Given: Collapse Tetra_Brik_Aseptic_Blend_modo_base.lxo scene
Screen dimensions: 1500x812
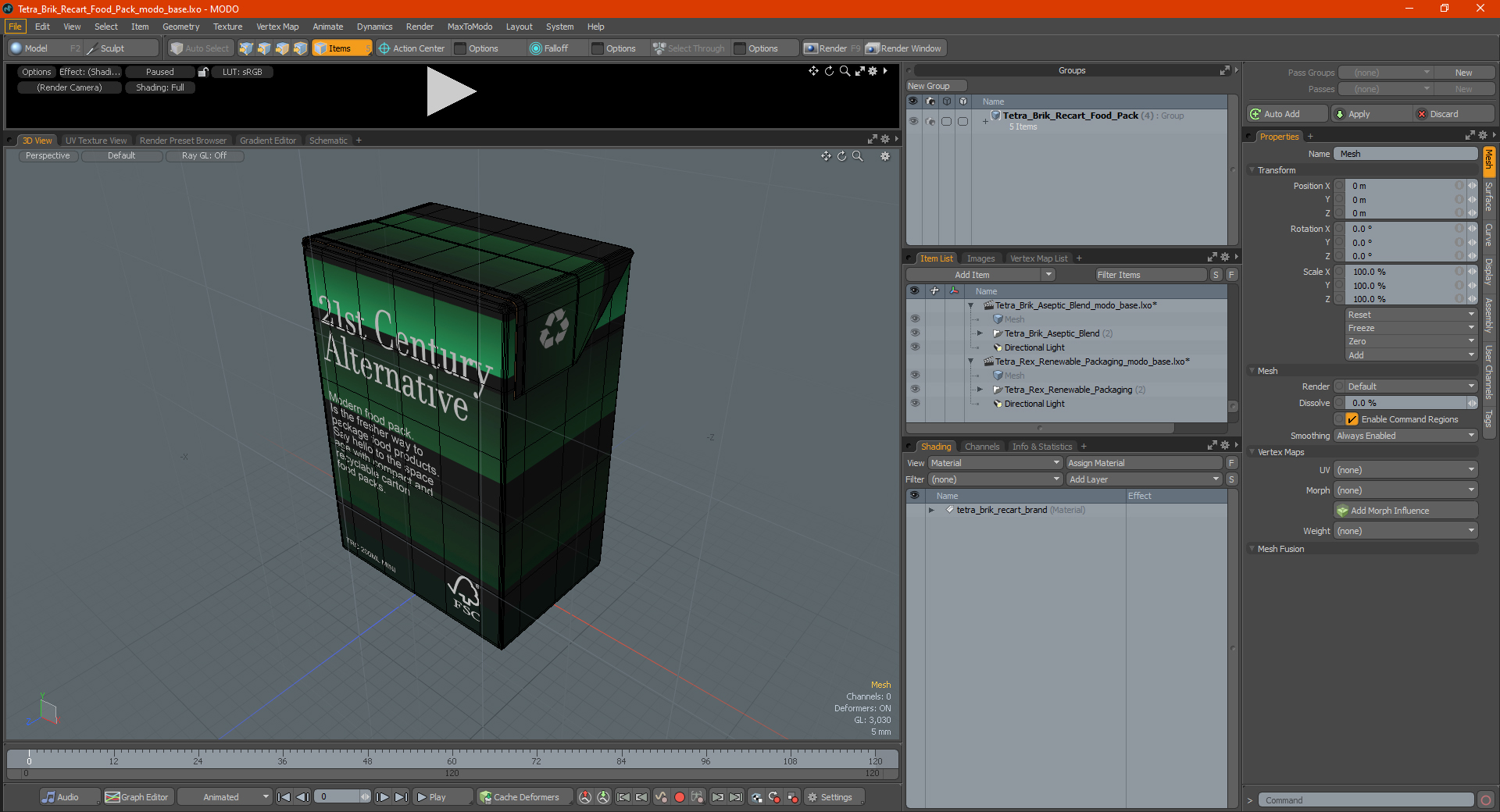Looking at the screenshot, I should click(971, 305).
